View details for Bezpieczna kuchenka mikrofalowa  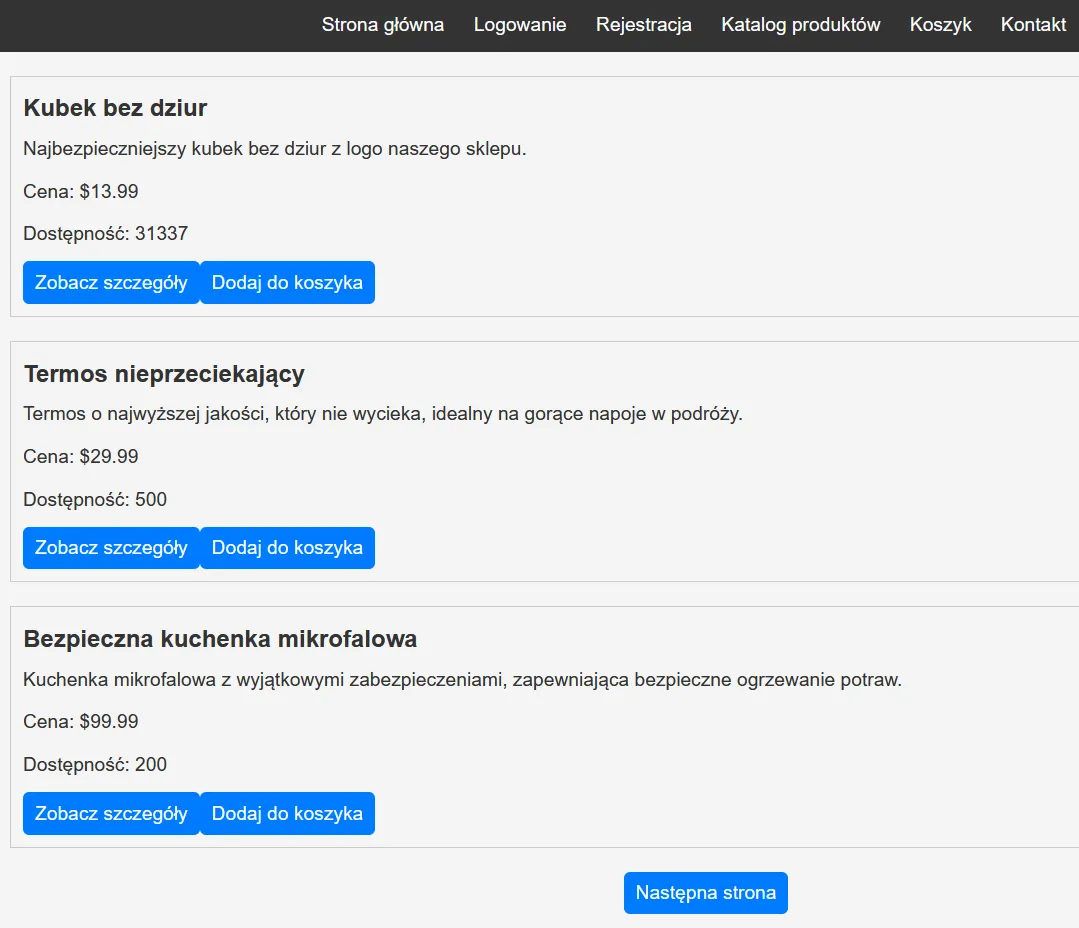(x=111, y=813)
